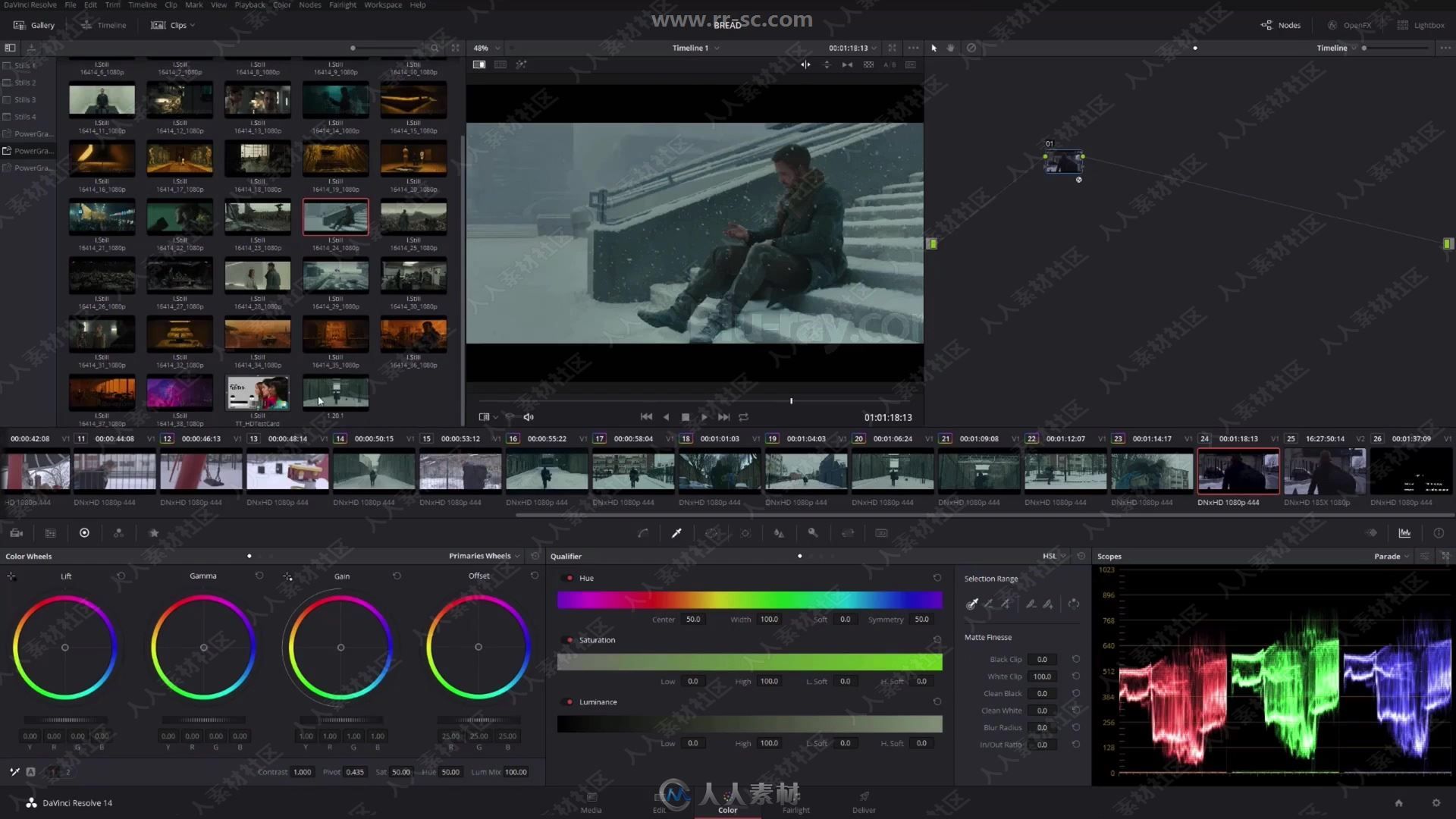Open the Workspace menu
The width and height of the screenshot is (1456, 819).
(x=383, y=5)
